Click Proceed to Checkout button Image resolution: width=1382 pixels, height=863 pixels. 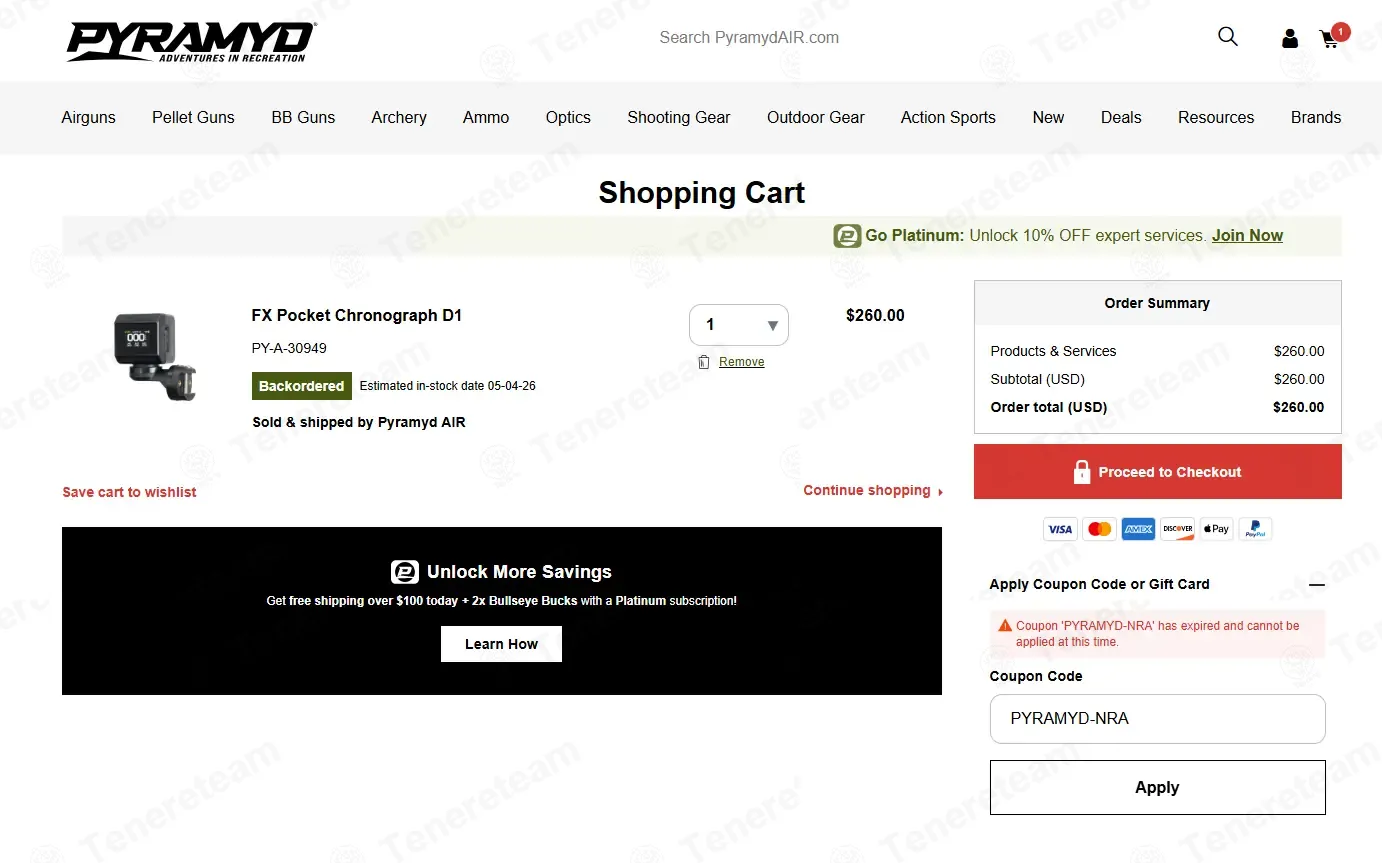[x=1158, y=472]
